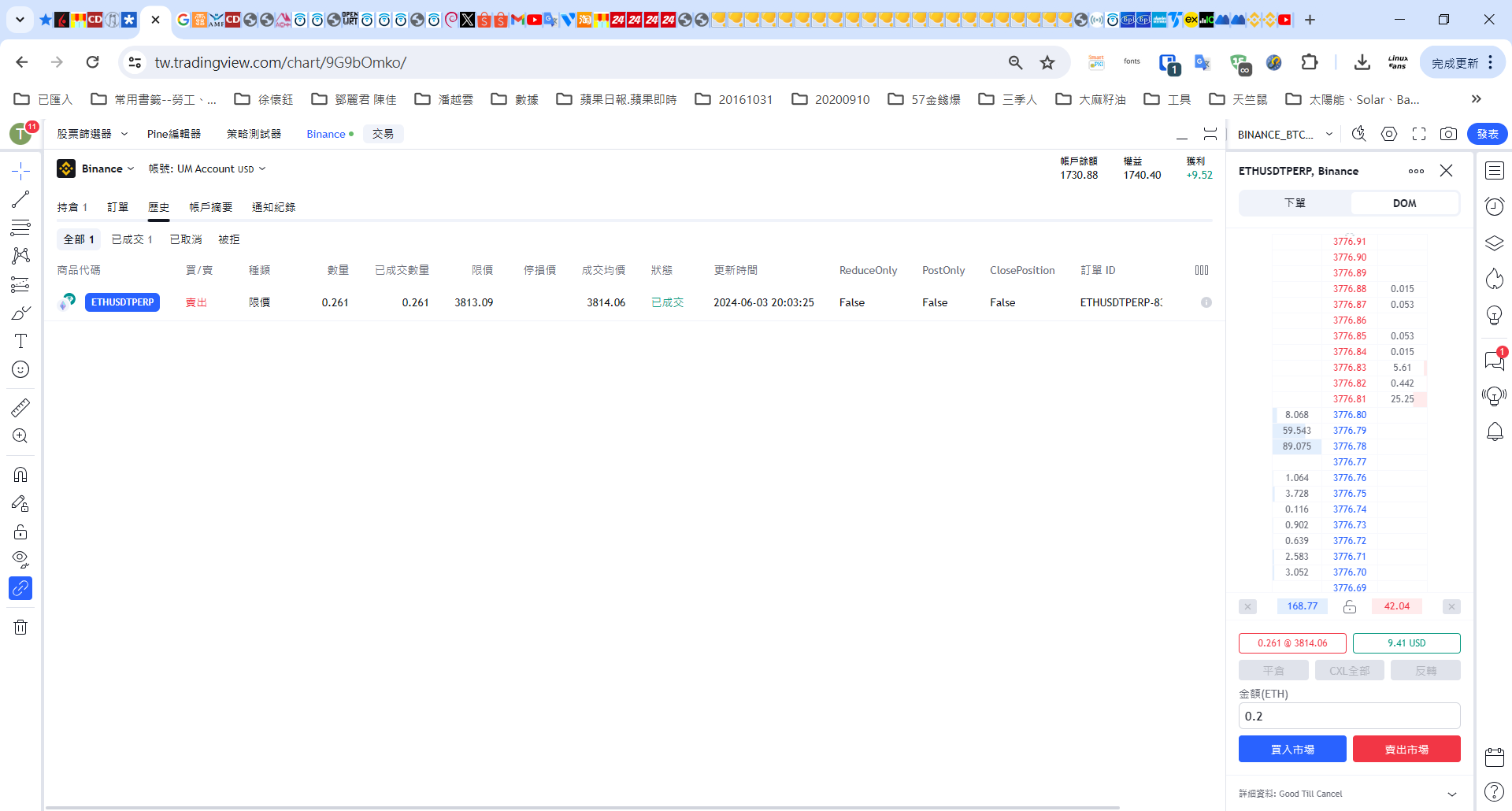Viewport: 1512px width, 811px height.
Task: Filter history by 被拒 rejected
Action: click(x=228, y=239)
